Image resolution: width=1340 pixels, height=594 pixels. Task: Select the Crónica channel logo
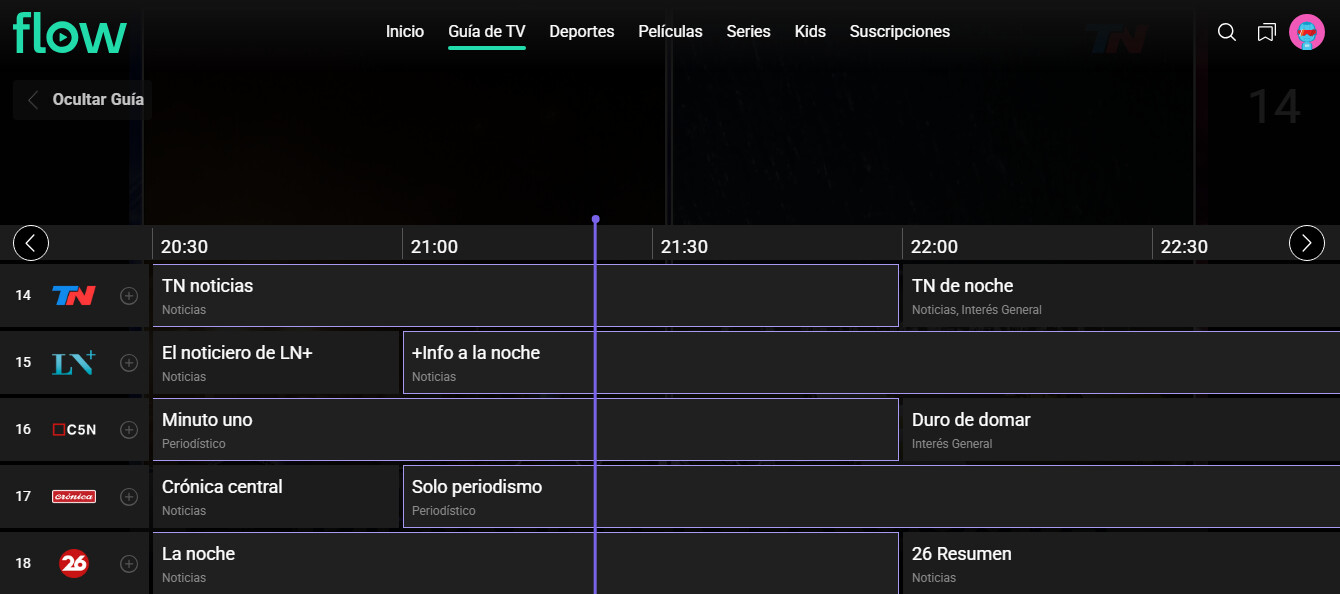(x=74, y=496)
